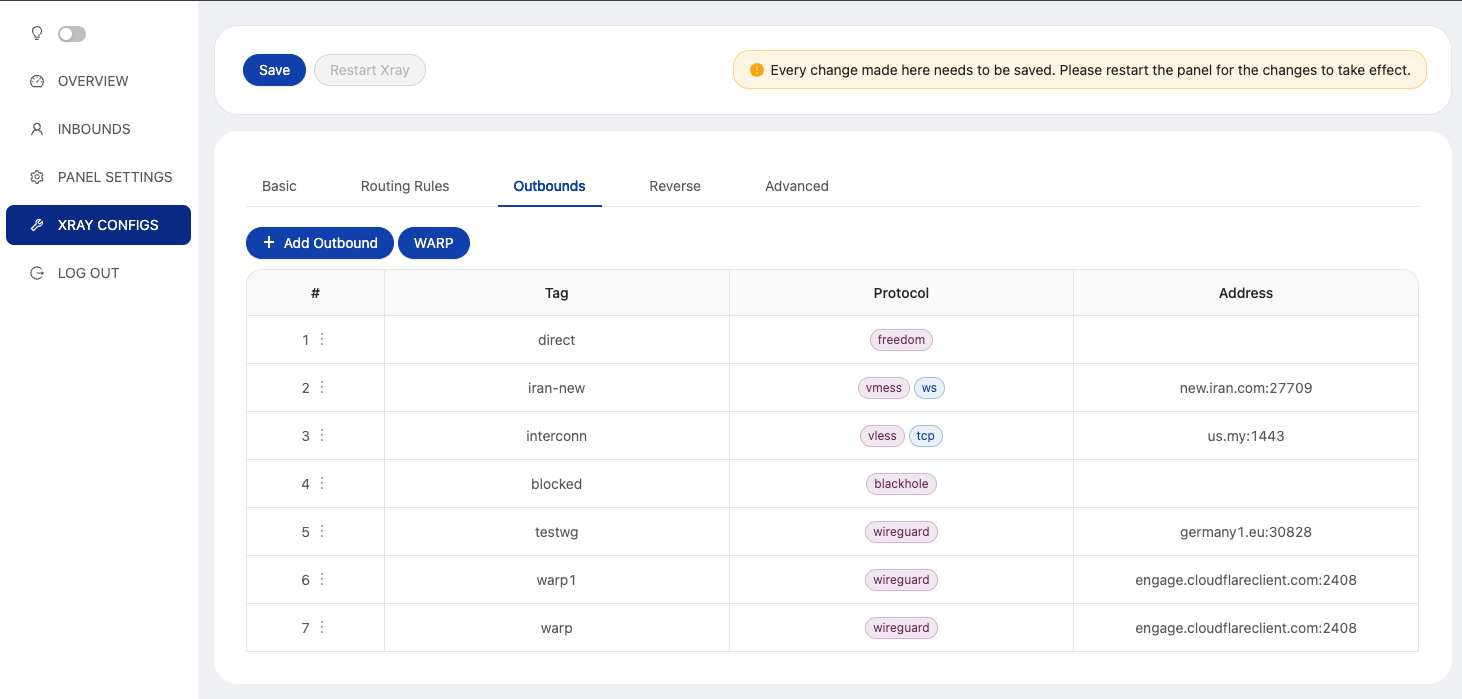The width and height of the screenshot is (1462, 699).
Task: Click the Inbounds user icon
Action: pos(37,129)
